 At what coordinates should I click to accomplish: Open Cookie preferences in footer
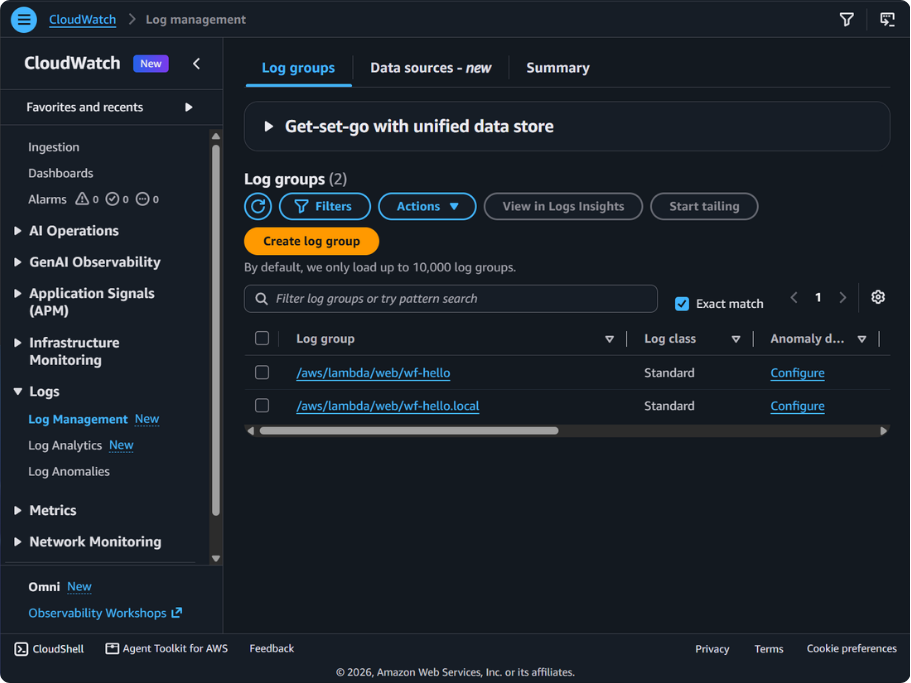[x=852, y=649]
